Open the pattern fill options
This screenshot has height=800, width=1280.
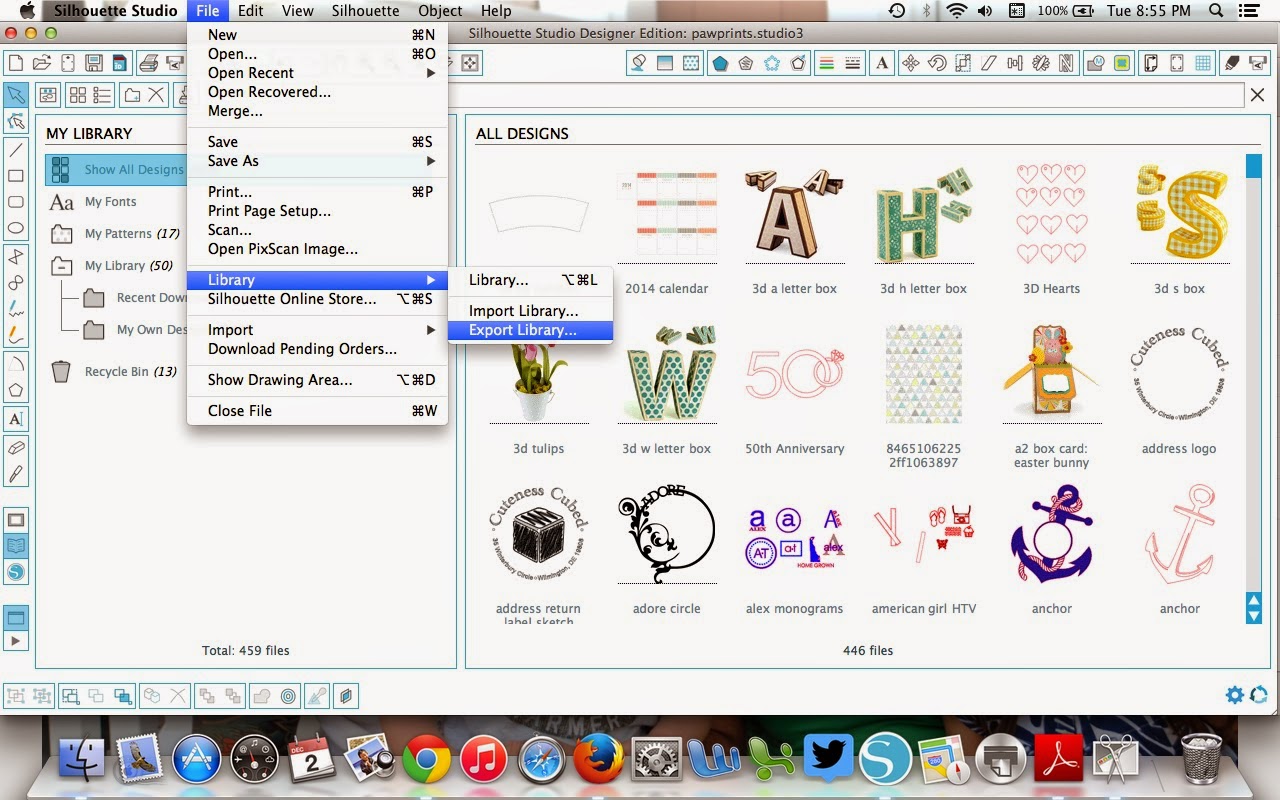pos(692,64)
